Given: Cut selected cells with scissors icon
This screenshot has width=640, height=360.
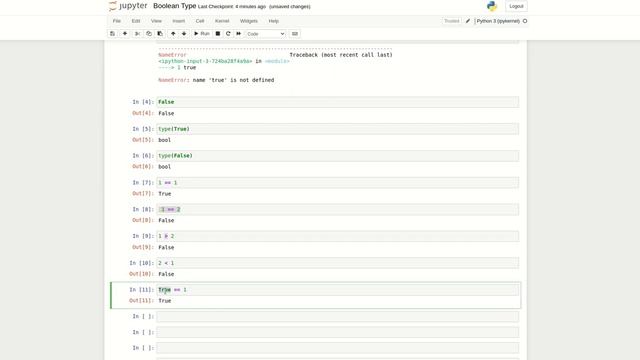Looking at the screenshot, I should click(138, 34).
